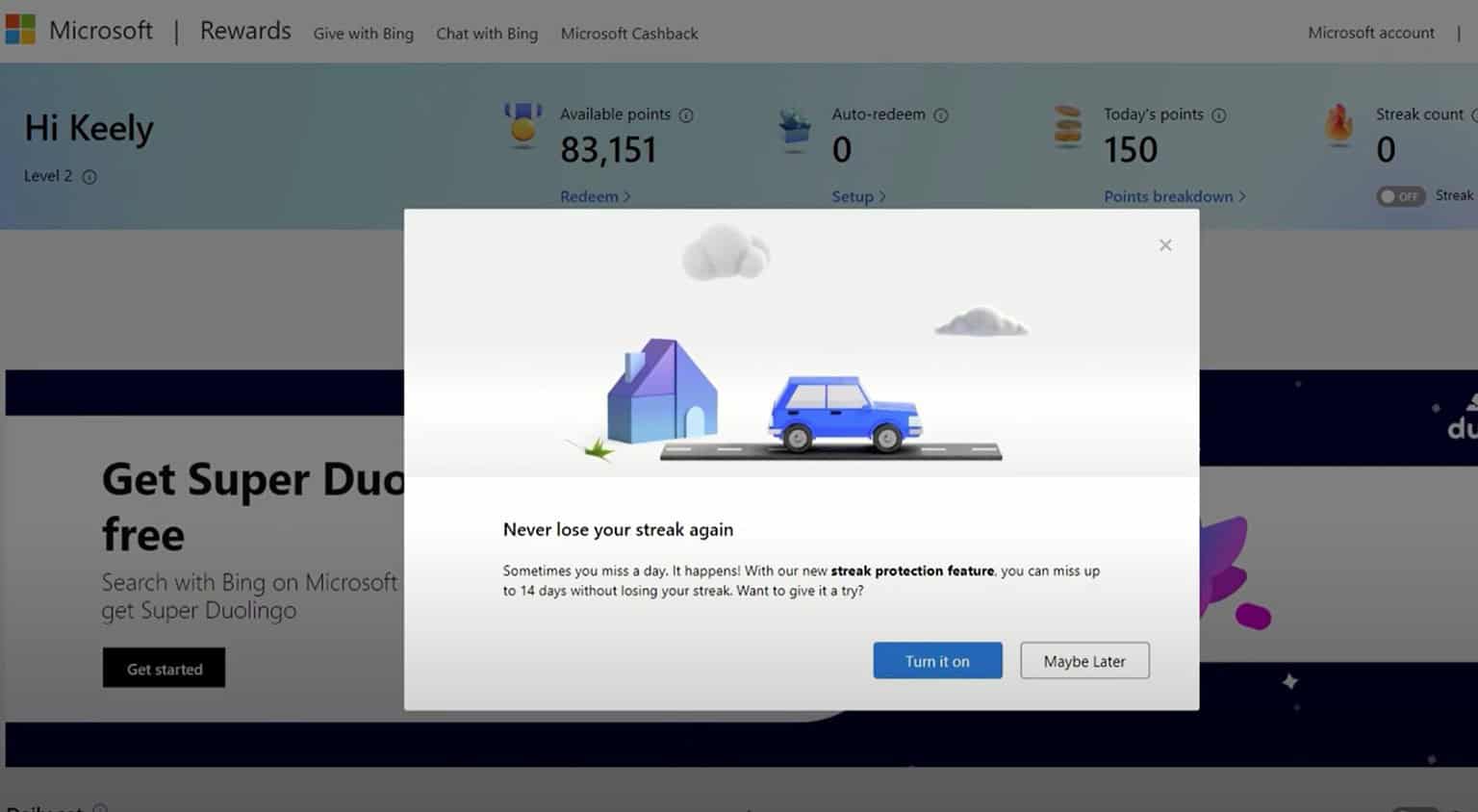
Task: Open the info icon beside Streak count
Action: pos(1472,114)
